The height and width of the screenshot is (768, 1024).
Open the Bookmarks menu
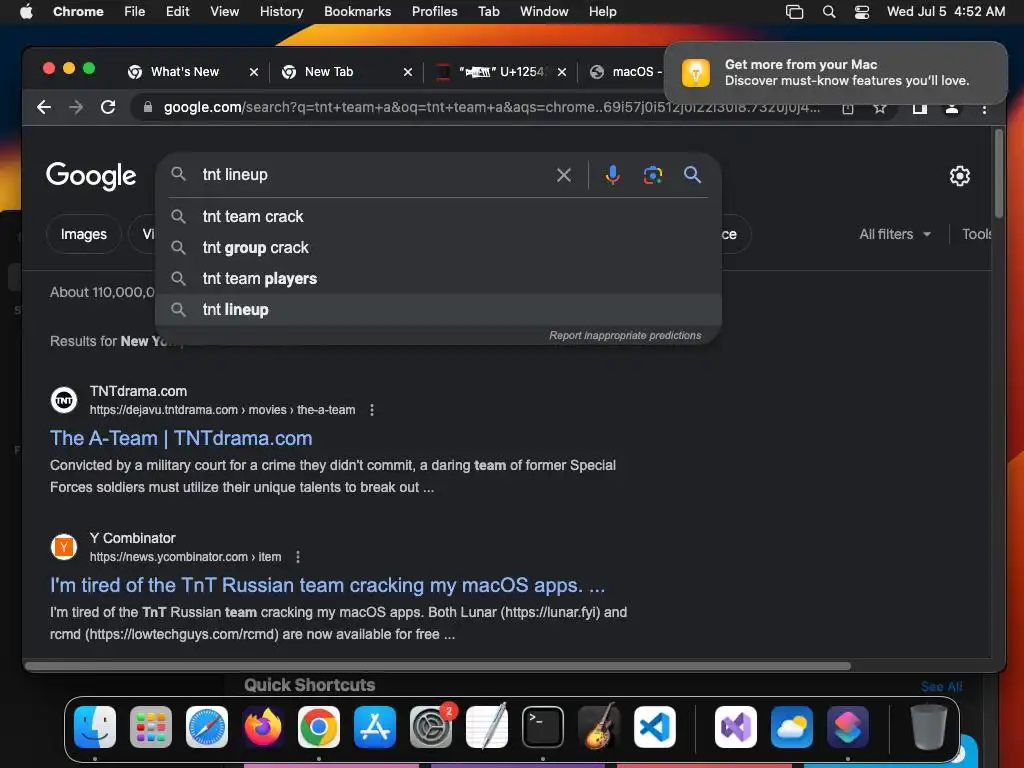(x=357, y=12)
